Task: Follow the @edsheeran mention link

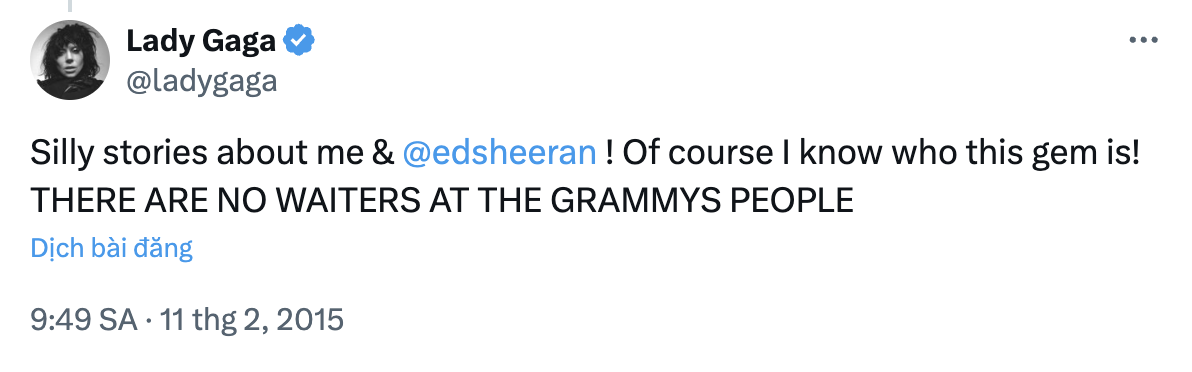Action: click(499, 153)
